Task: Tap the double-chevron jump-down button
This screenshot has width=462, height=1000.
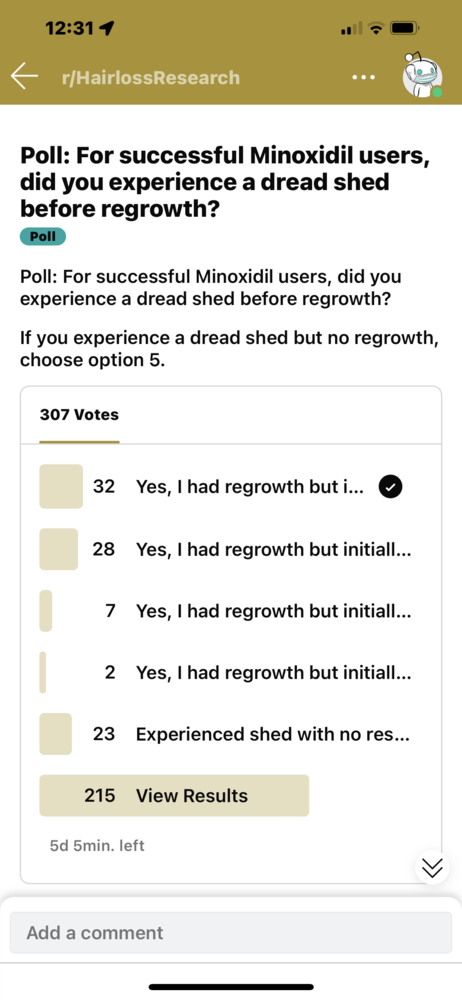Action: 432,867
